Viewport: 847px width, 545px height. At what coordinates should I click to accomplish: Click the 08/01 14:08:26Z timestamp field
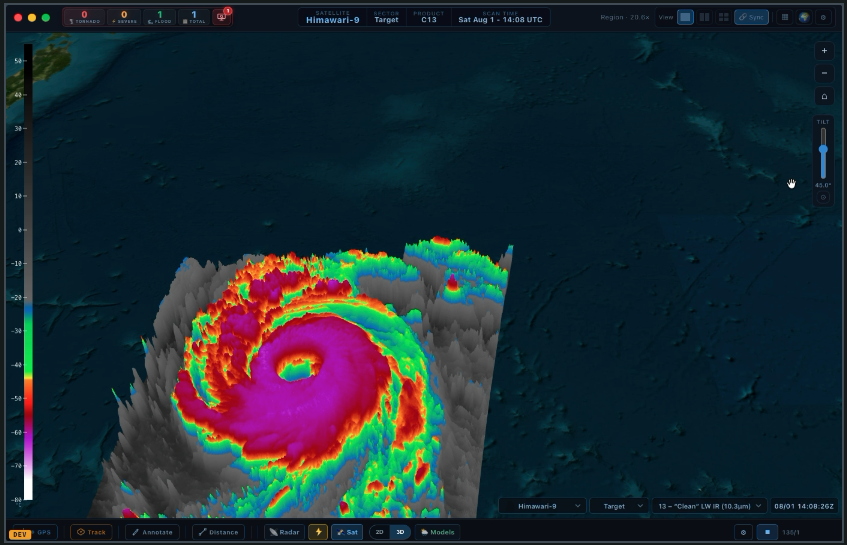click(x=804, y=506)
